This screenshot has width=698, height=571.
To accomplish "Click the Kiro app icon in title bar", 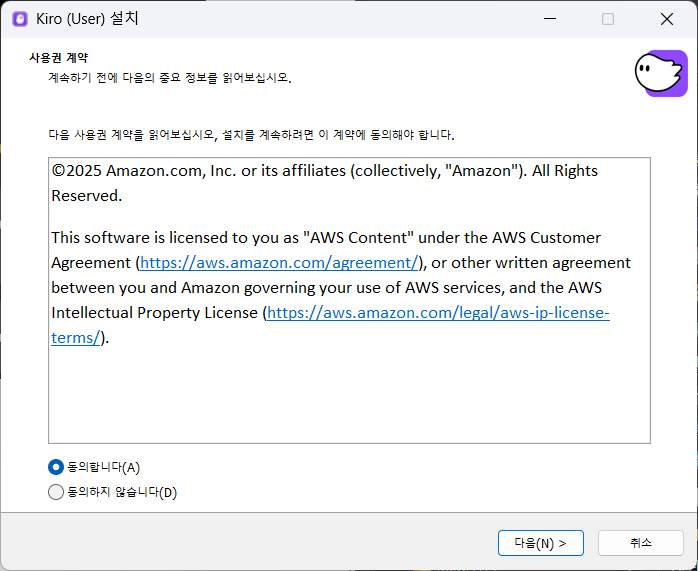I will coord(20,19).
